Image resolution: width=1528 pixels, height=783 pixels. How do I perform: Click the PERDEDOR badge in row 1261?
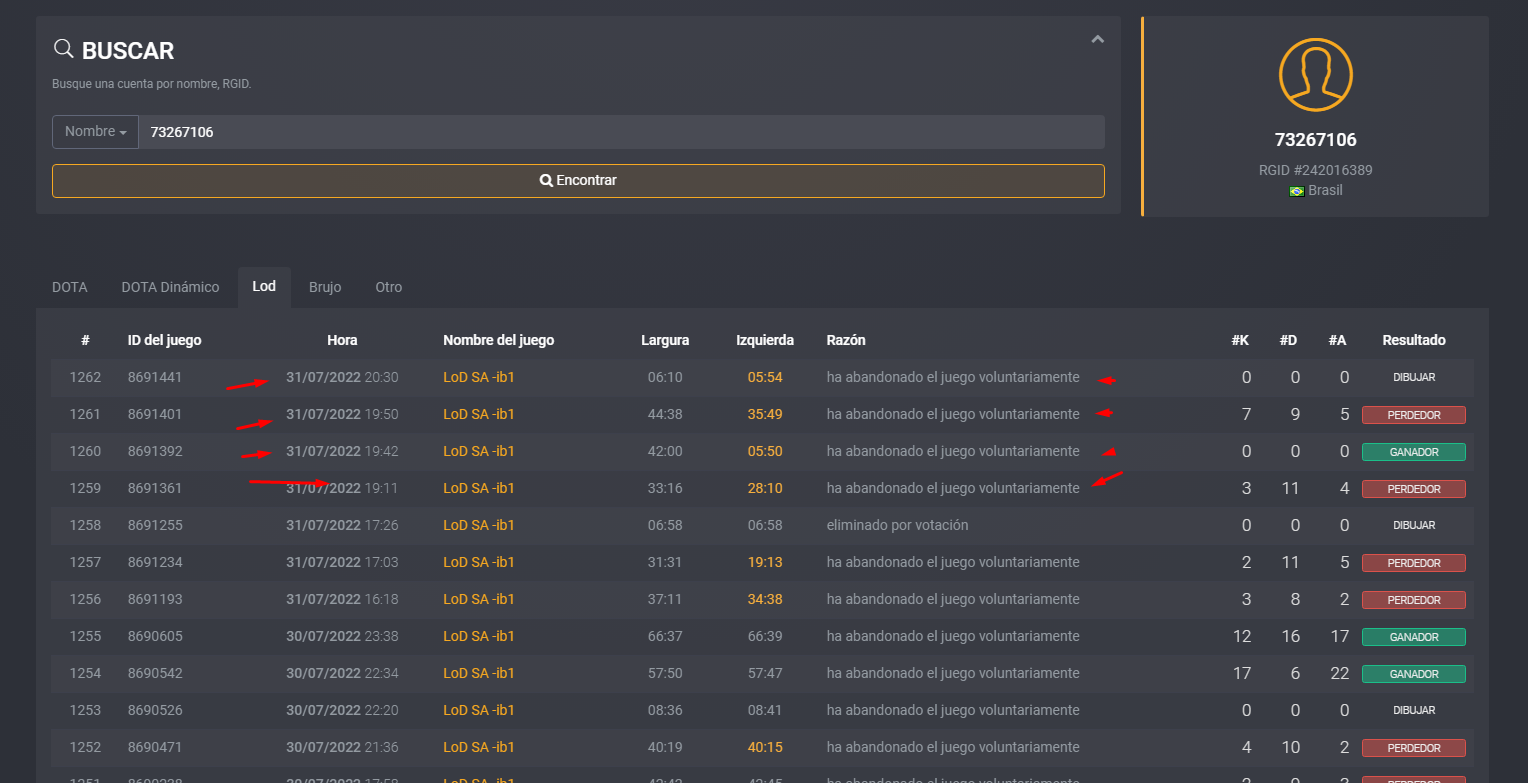(1414, 415)
